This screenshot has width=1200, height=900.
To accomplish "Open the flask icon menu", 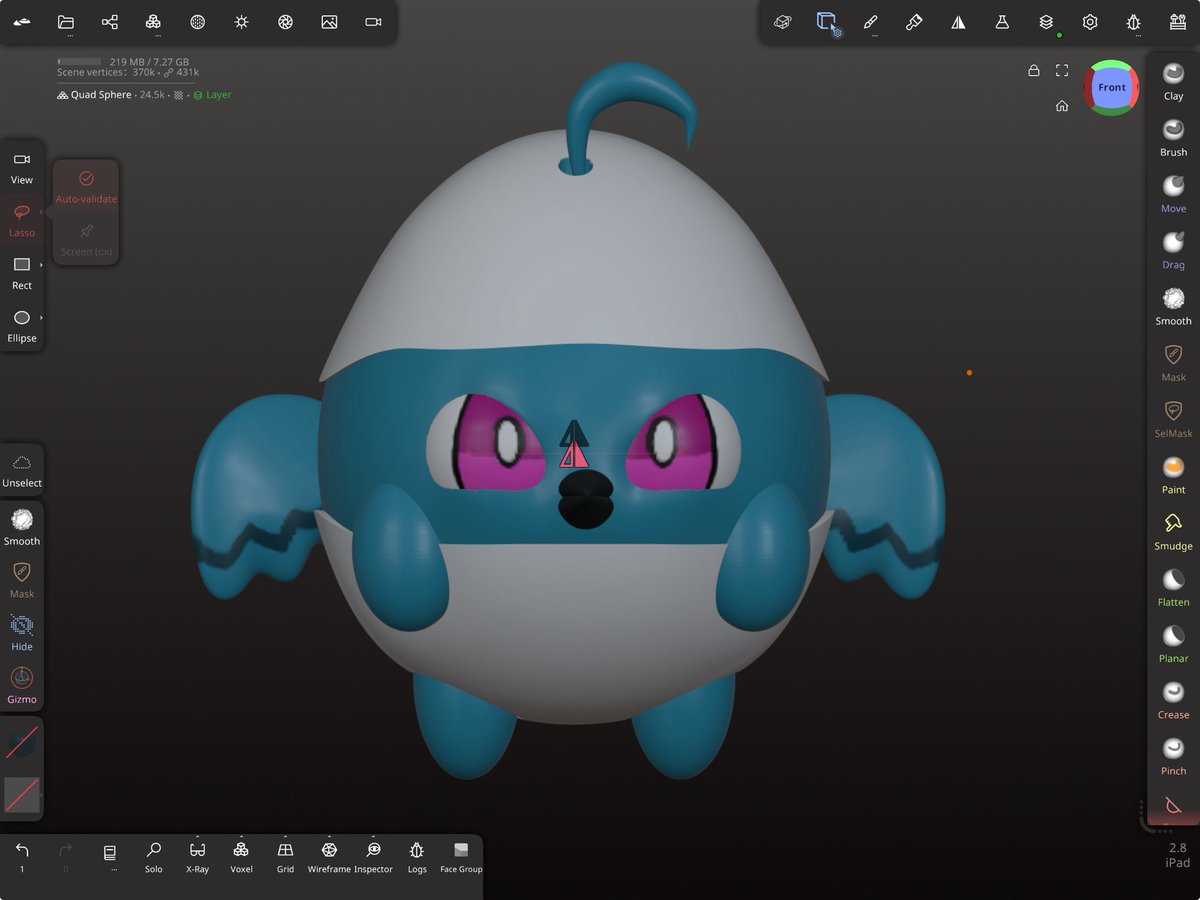I will [x=1002, y=22].
